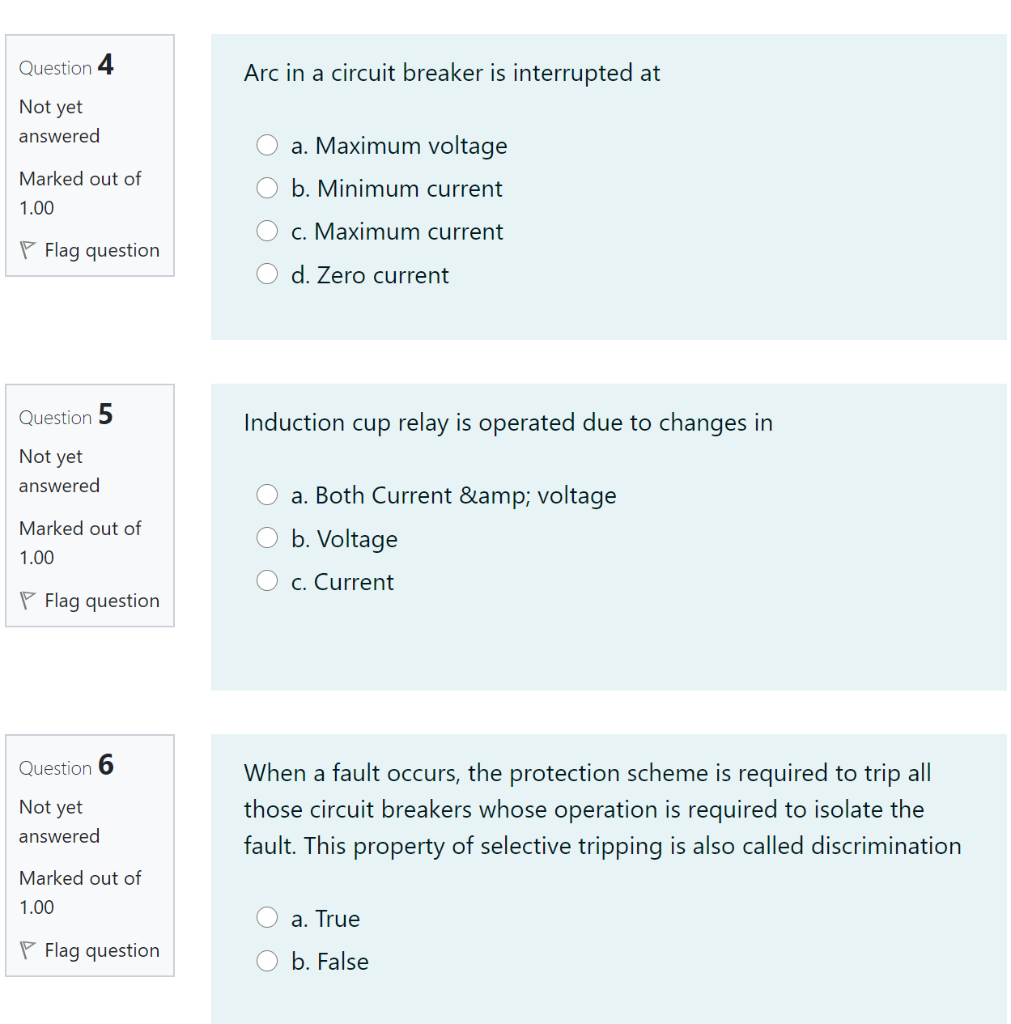The width and height of the screenshot is (1011, 1024).
Task: Click the flag icon beside Question 5
Action: point(28,600)
